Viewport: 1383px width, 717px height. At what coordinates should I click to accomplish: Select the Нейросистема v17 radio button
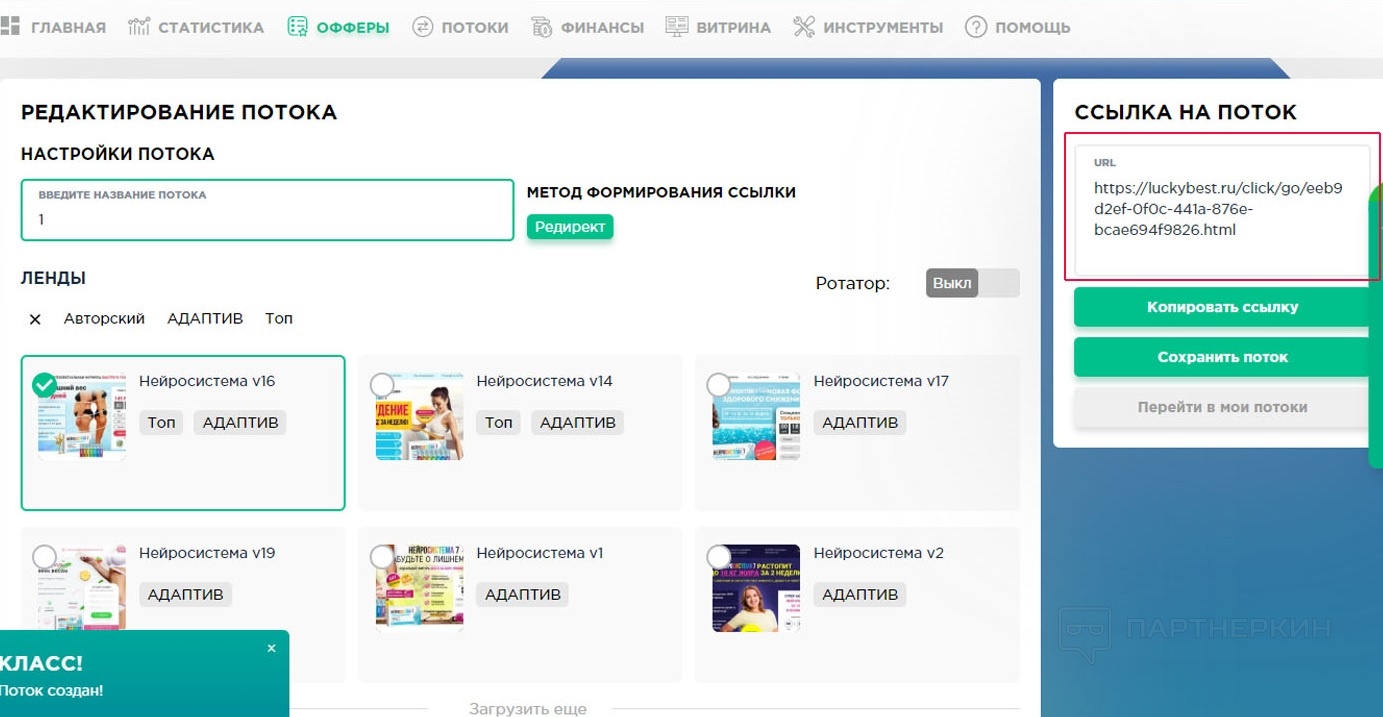pos(718,384)
